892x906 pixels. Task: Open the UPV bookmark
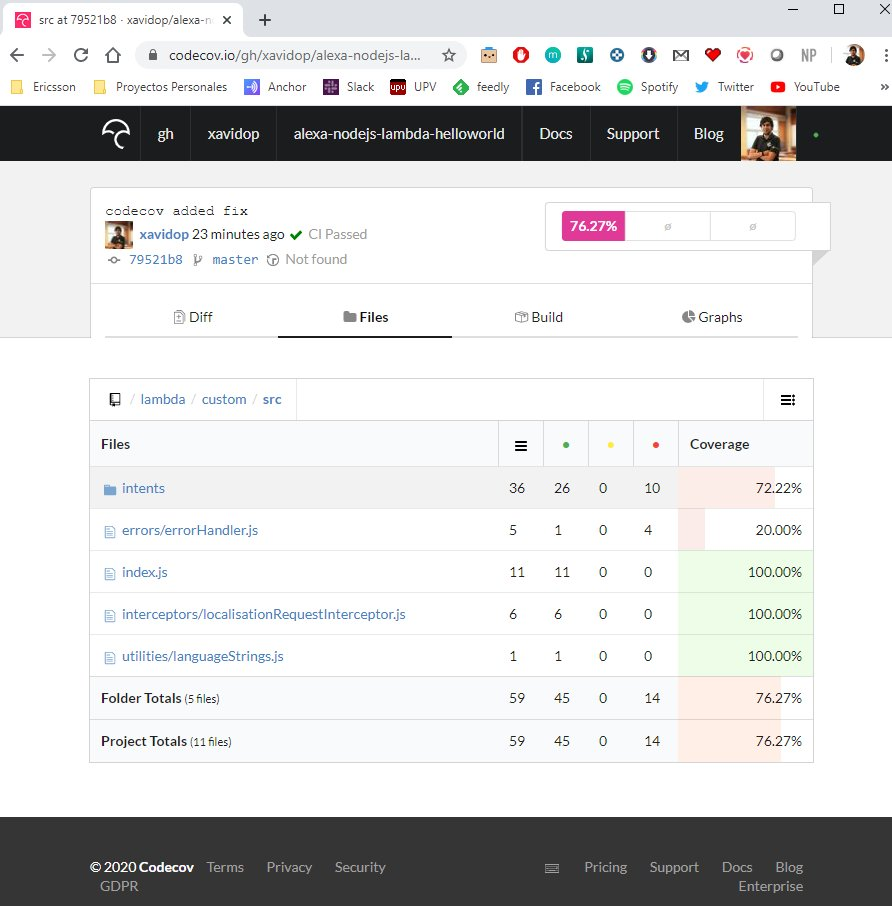(x=413, y=87)
